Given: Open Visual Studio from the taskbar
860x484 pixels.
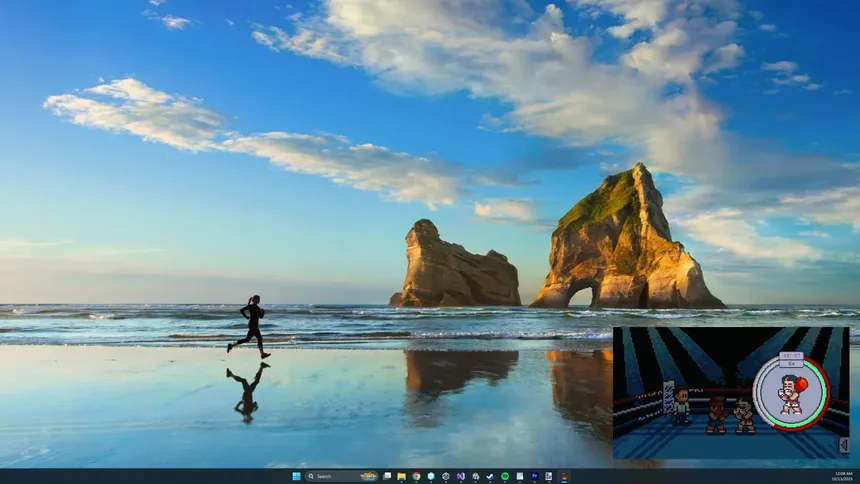Looking at the screenshot, I should [460, 476].
